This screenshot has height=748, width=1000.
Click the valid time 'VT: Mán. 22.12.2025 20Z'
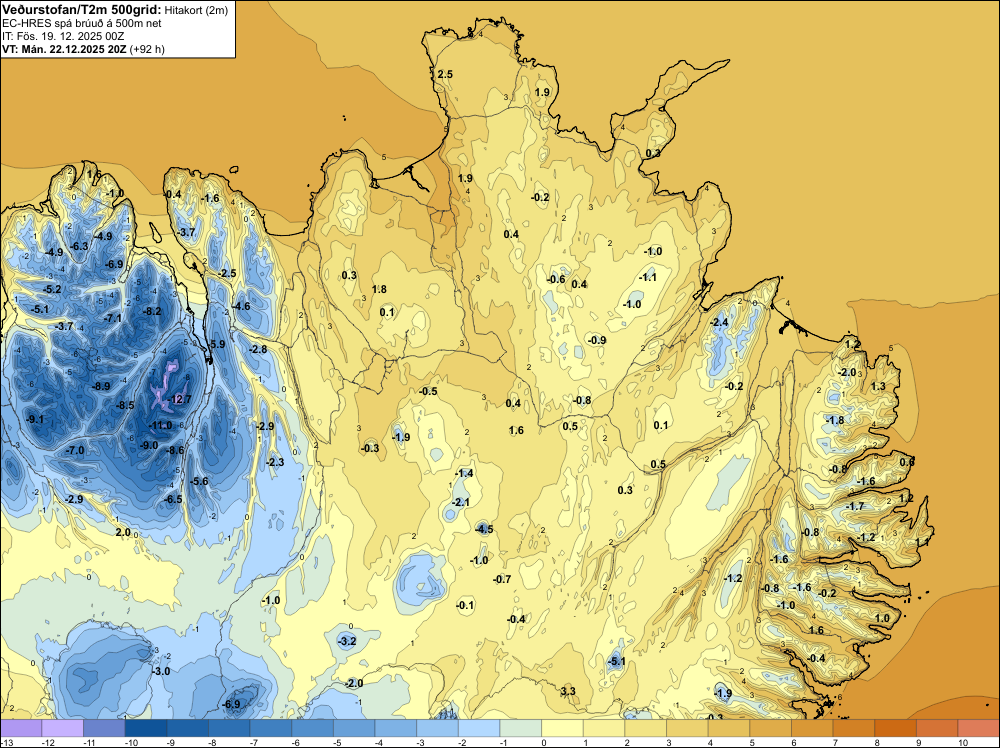point(64,49)
